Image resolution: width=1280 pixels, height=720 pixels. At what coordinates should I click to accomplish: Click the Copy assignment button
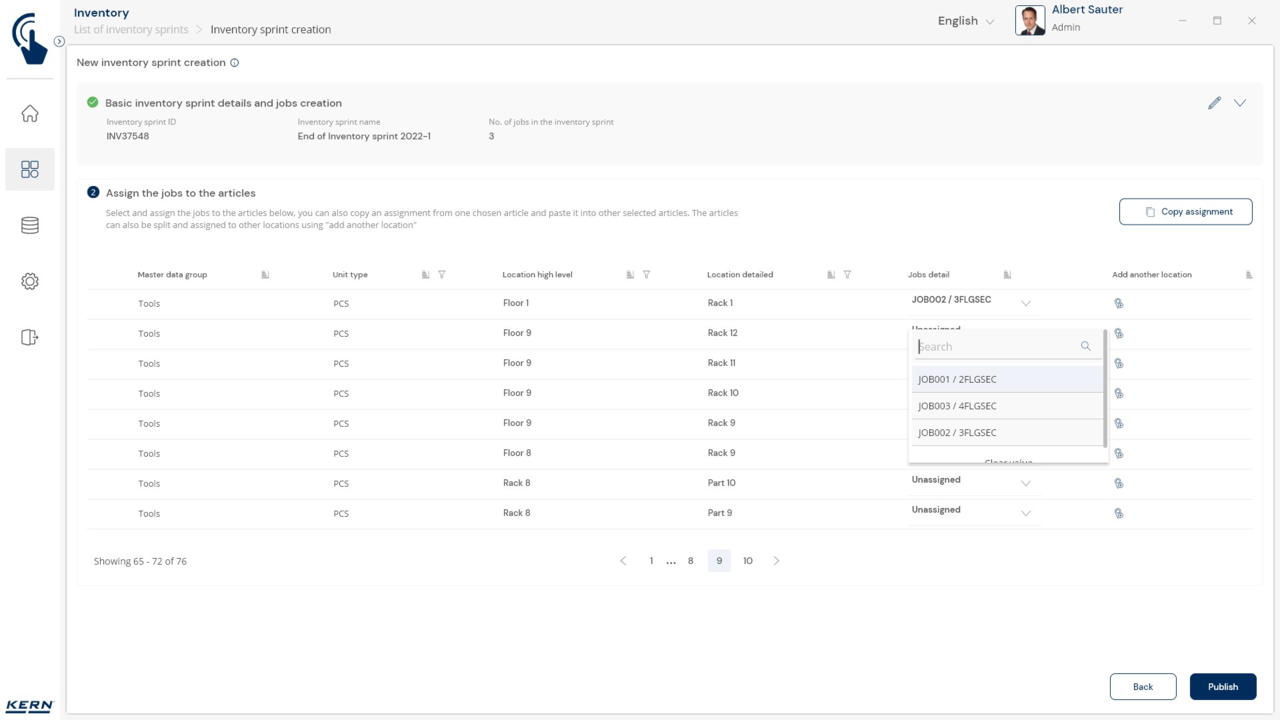pyautogui.click(x=1185, y=212)
